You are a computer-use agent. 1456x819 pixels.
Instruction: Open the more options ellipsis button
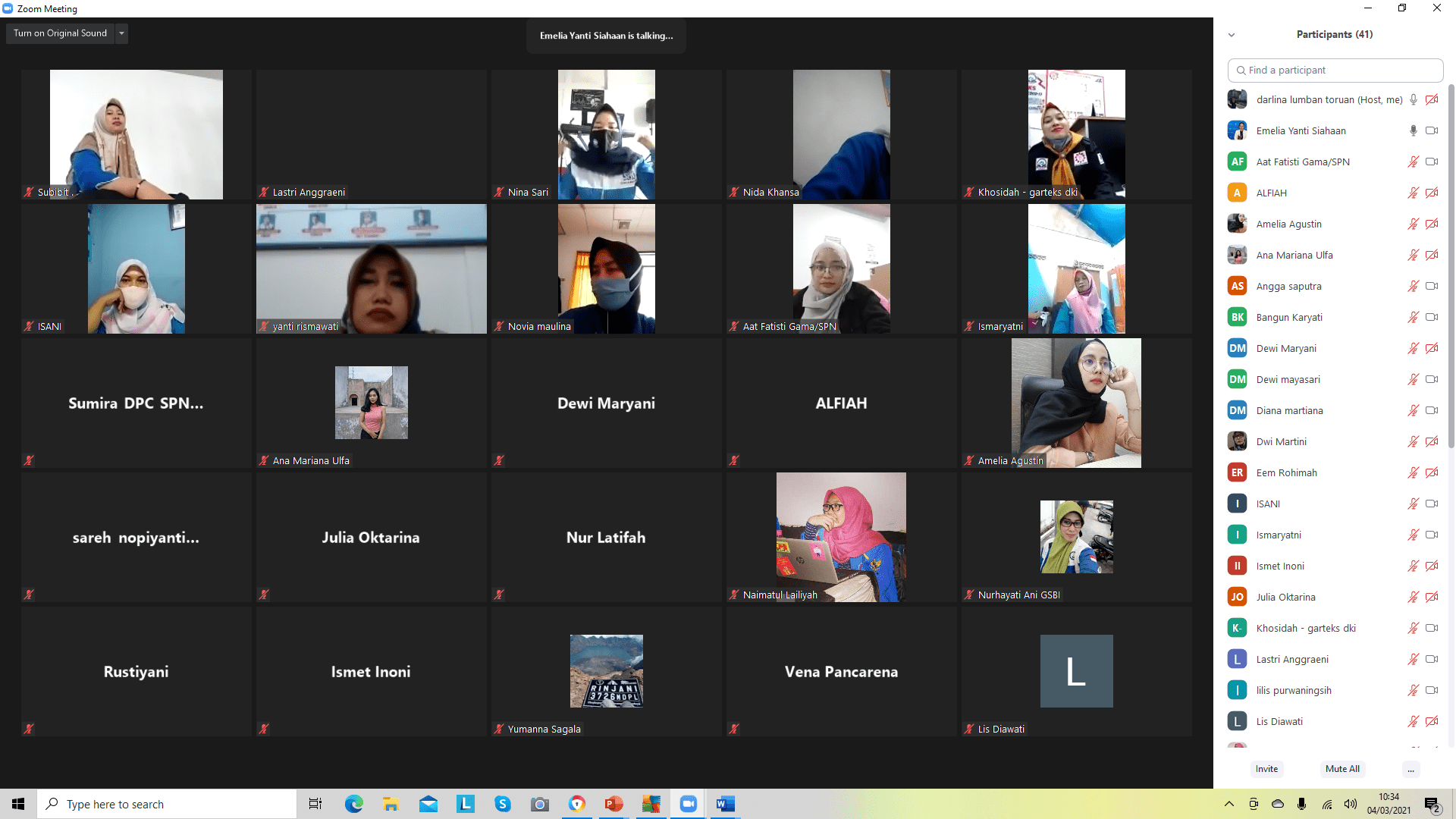[x=1410, y=769]
